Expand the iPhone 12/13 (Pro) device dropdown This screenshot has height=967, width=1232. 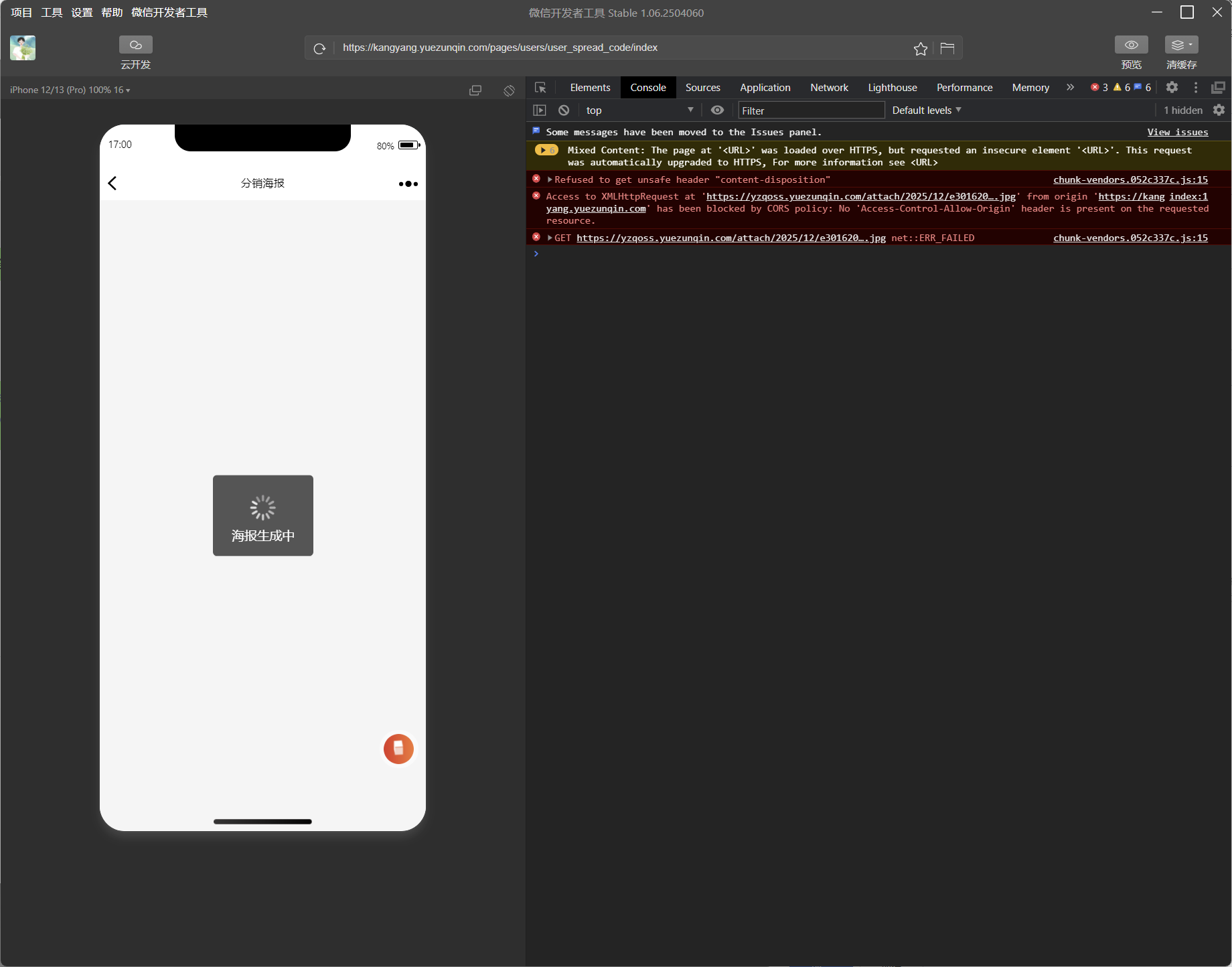pyautogui.click(x=70, y=90)
